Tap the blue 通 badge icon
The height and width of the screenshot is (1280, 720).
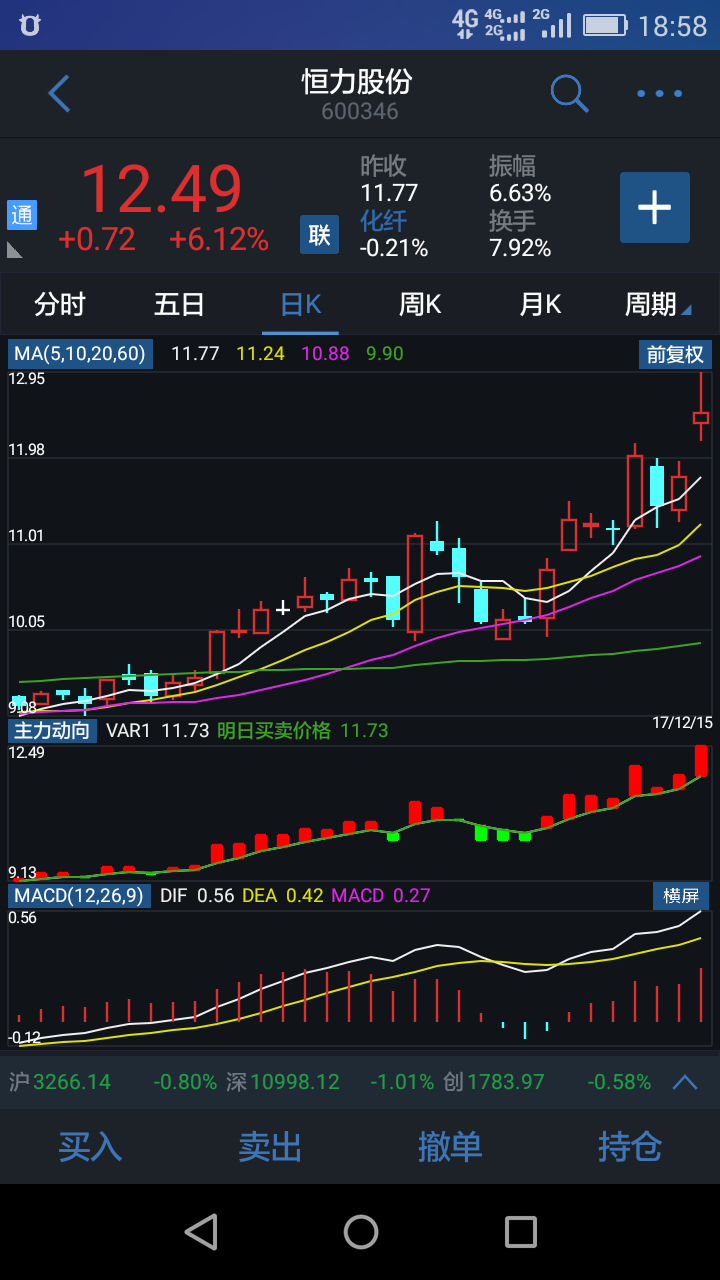pos(22,215)
